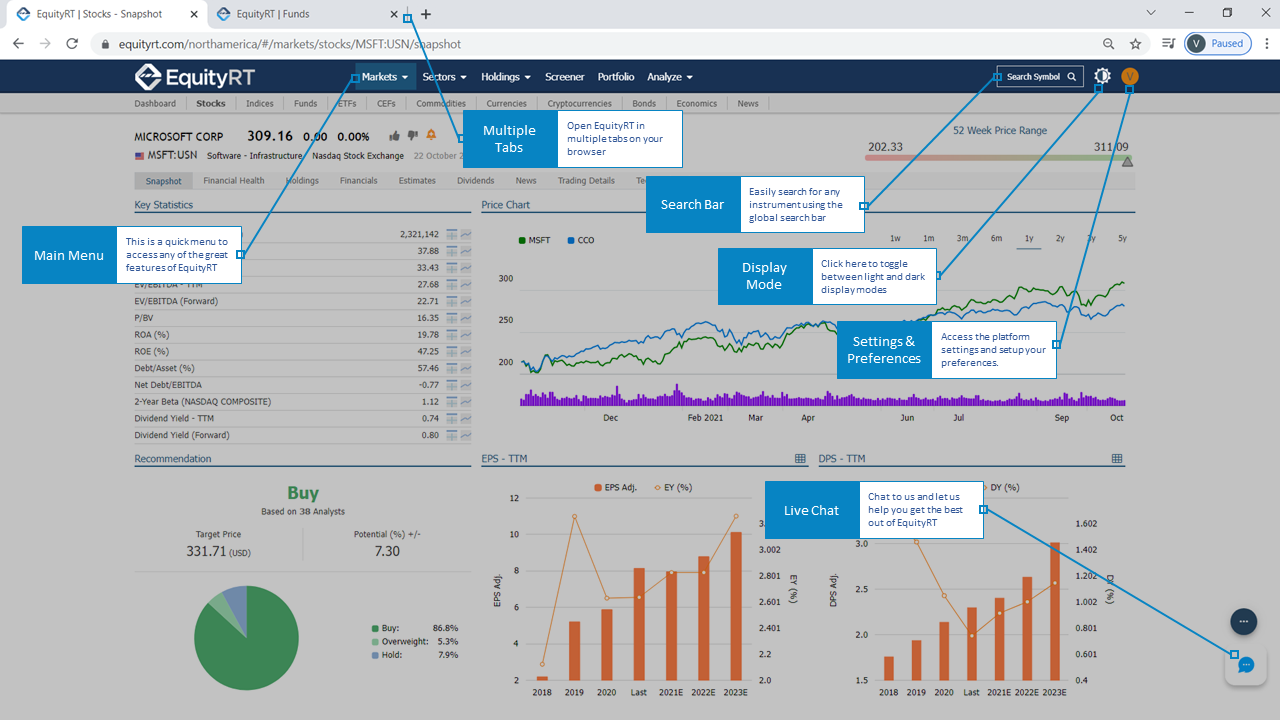Expand the Analyze dropdown menu
The height and width of the screenshot is (720, 1280).
click(670, 77)
